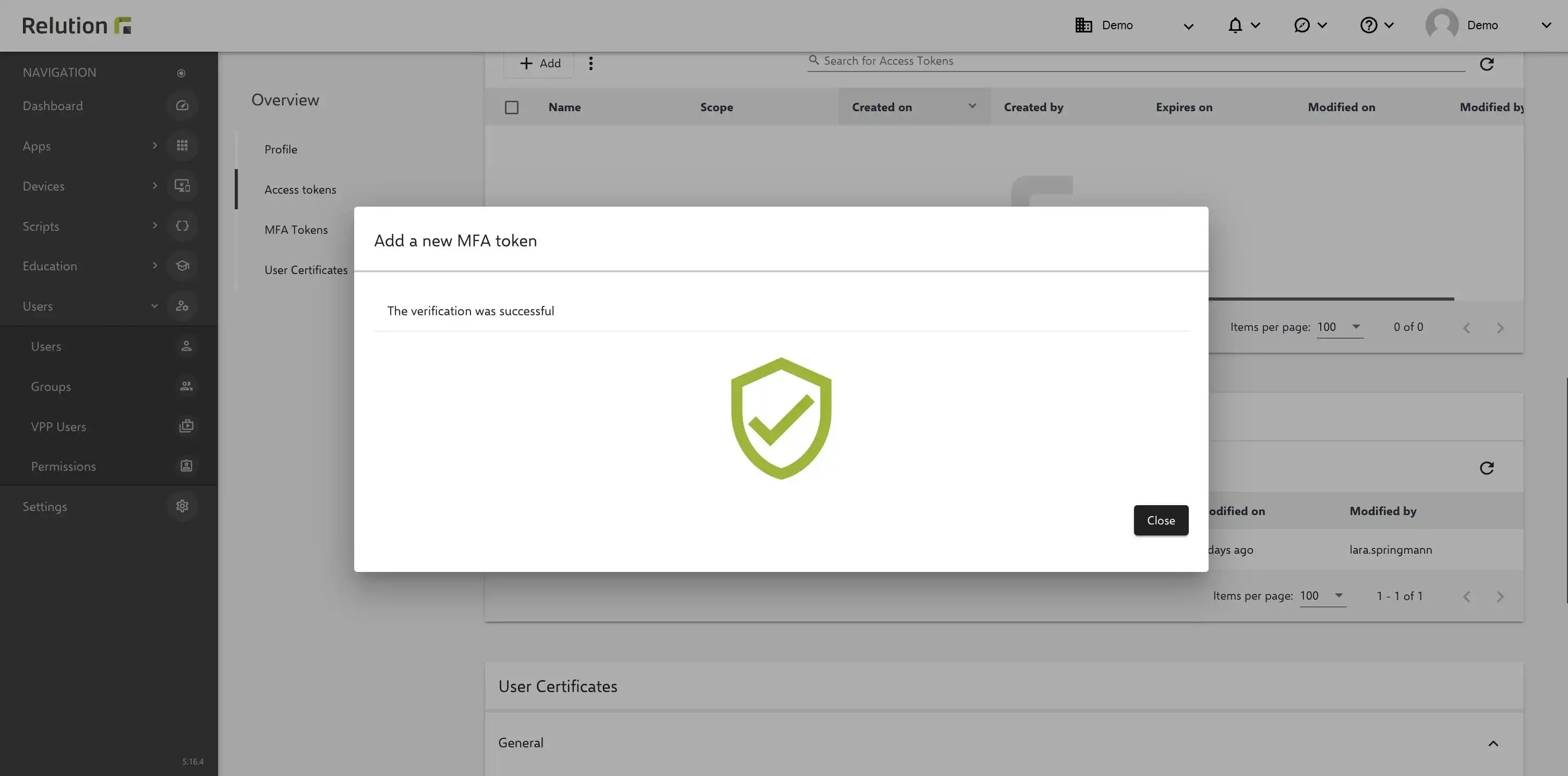The height and width of the screenshot is (776, 1568).
Task: Click the Scripts braces icon
Action: 182,226
